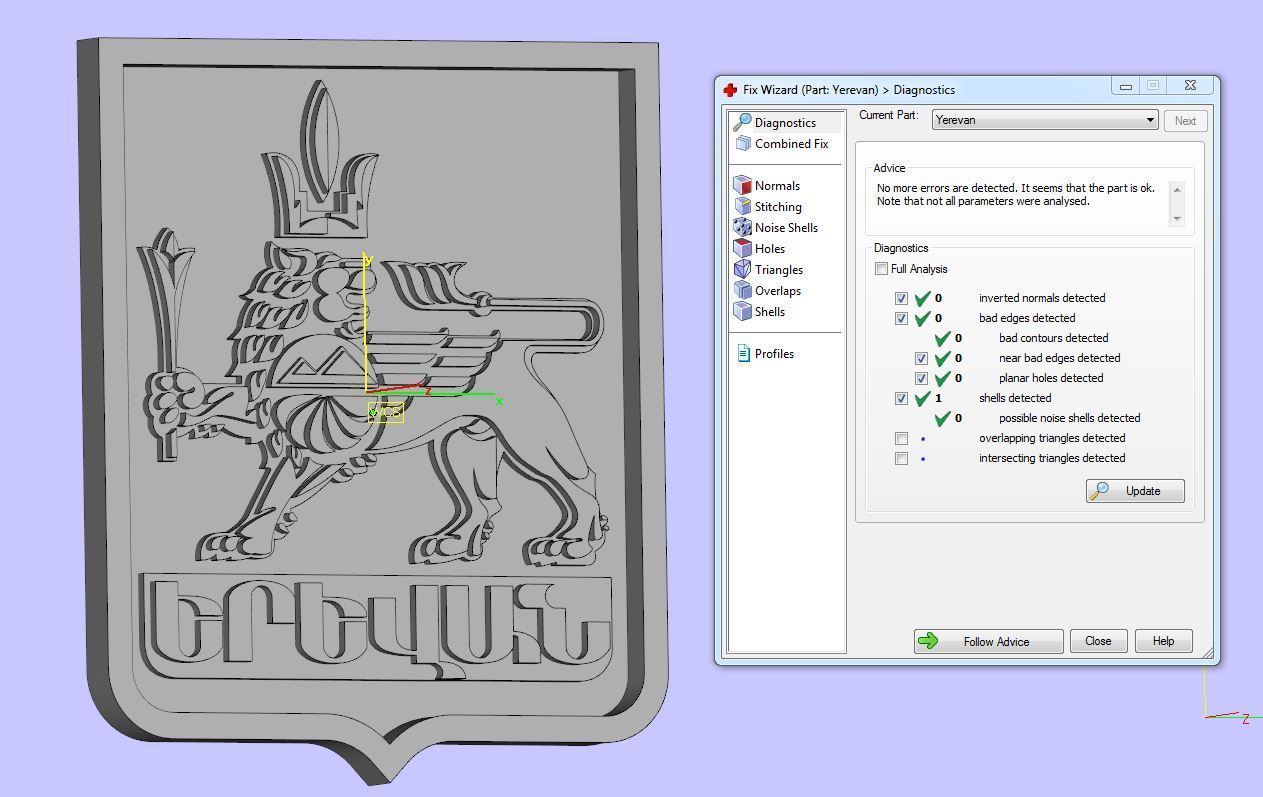Screen dimensions: 1263x797
Task: Click the Holes cube icon
Action: 742,248
